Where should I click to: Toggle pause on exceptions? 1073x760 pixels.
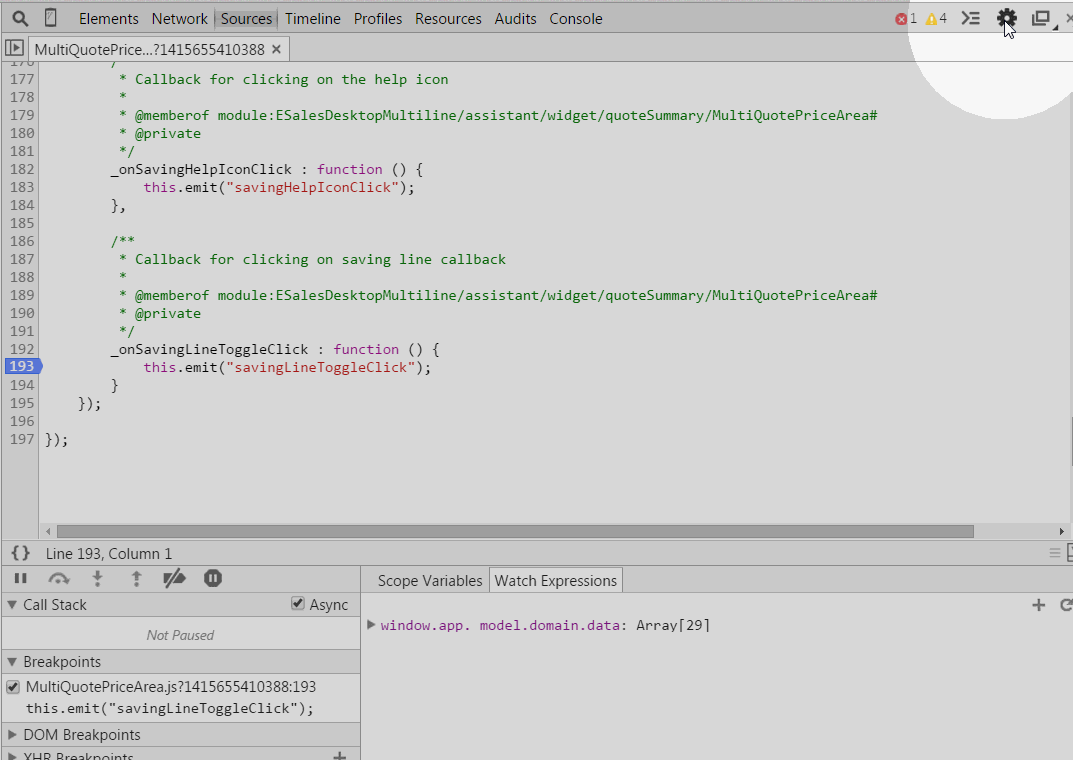pos(213,579)
